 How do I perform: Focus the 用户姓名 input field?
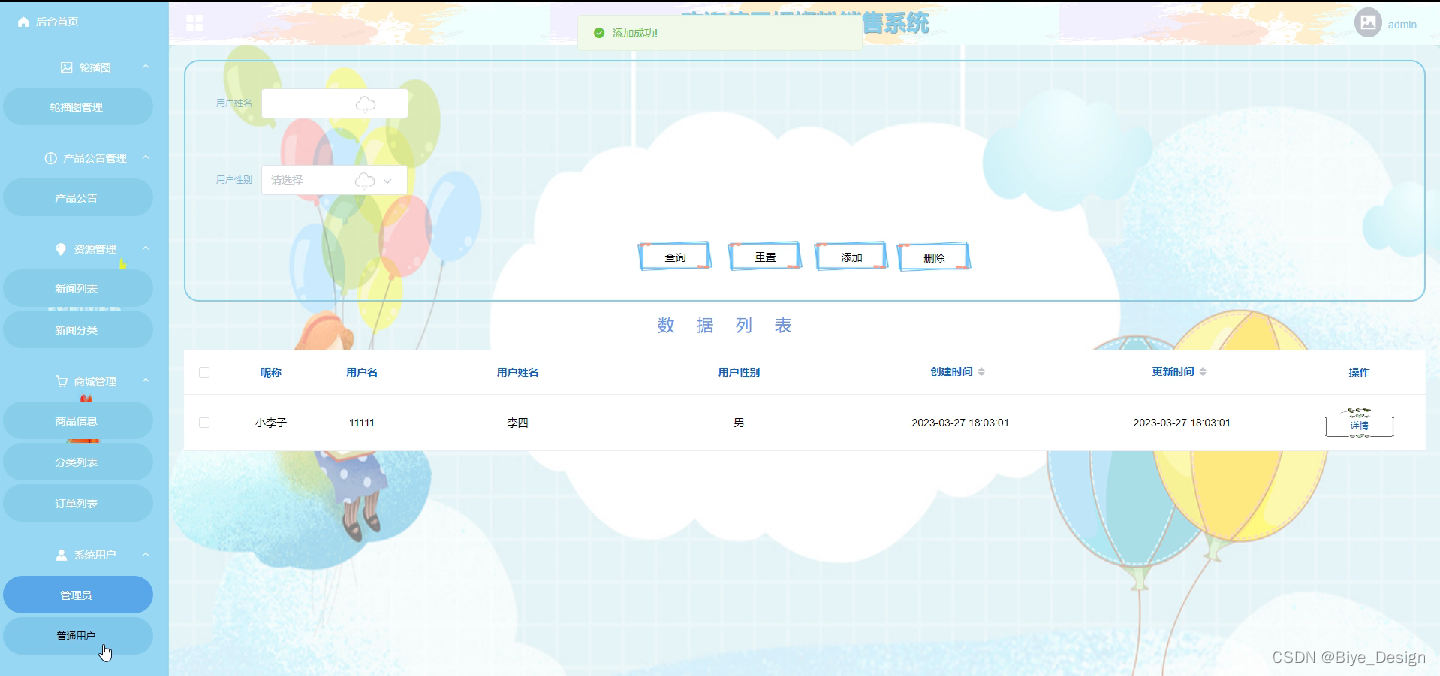click(x=334, y=103)
